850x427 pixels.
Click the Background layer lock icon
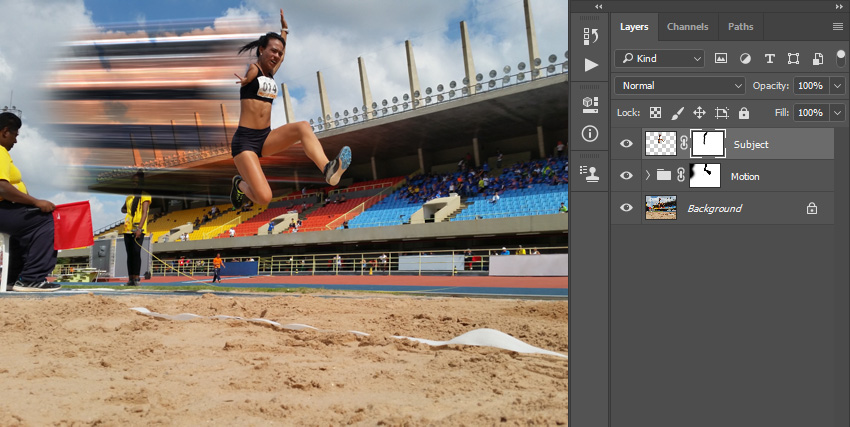click(x=812, y=208)
